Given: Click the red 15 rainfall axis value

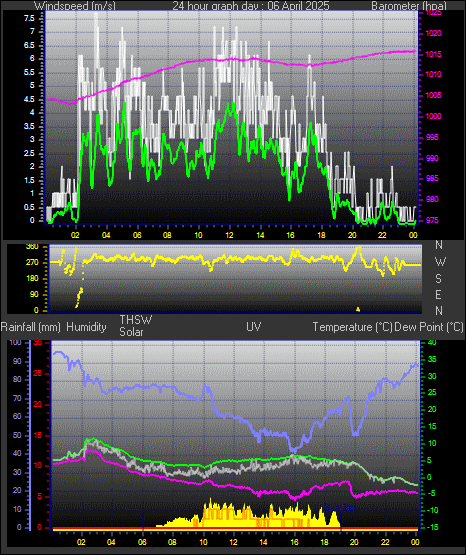Looking at the screenshot, I should coord(38,436).
